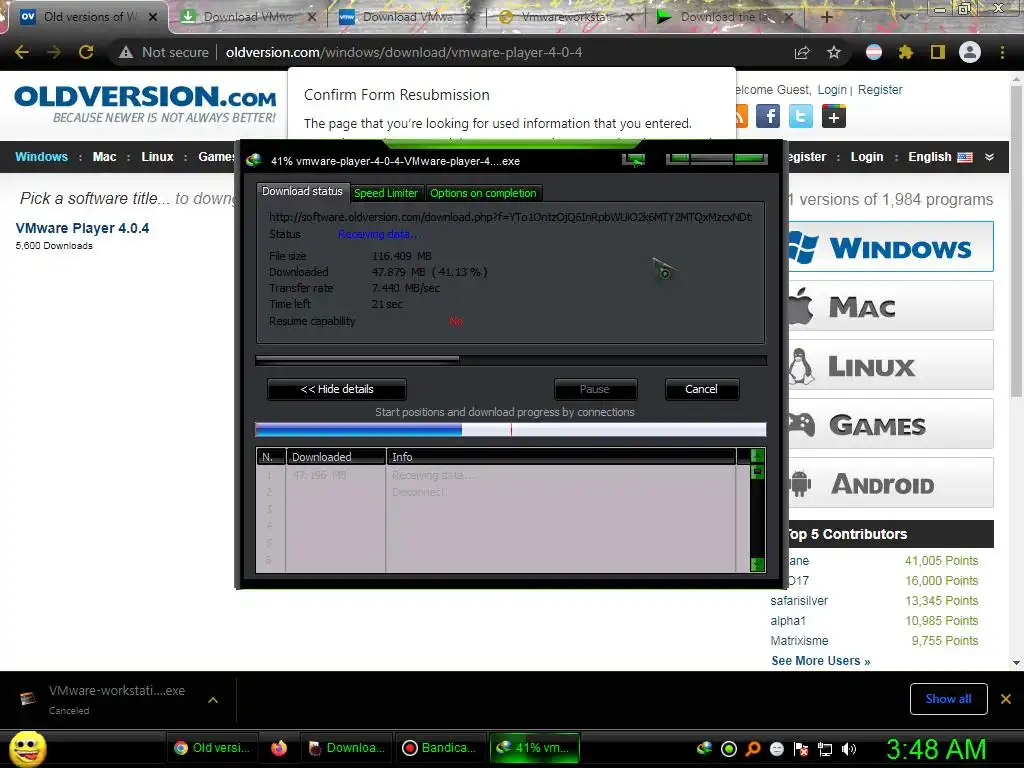Cancel the vmware-player download

701,389
